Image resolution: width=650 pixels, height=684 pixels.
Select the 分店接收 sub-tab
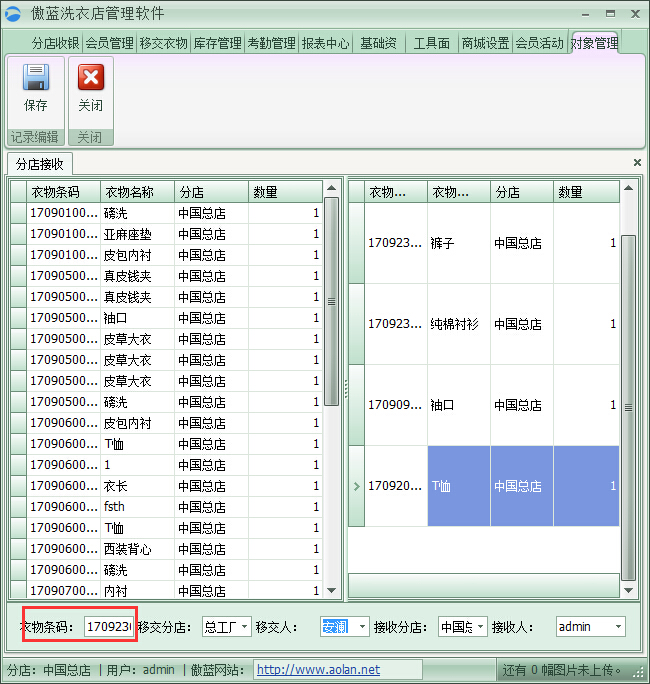40,164
